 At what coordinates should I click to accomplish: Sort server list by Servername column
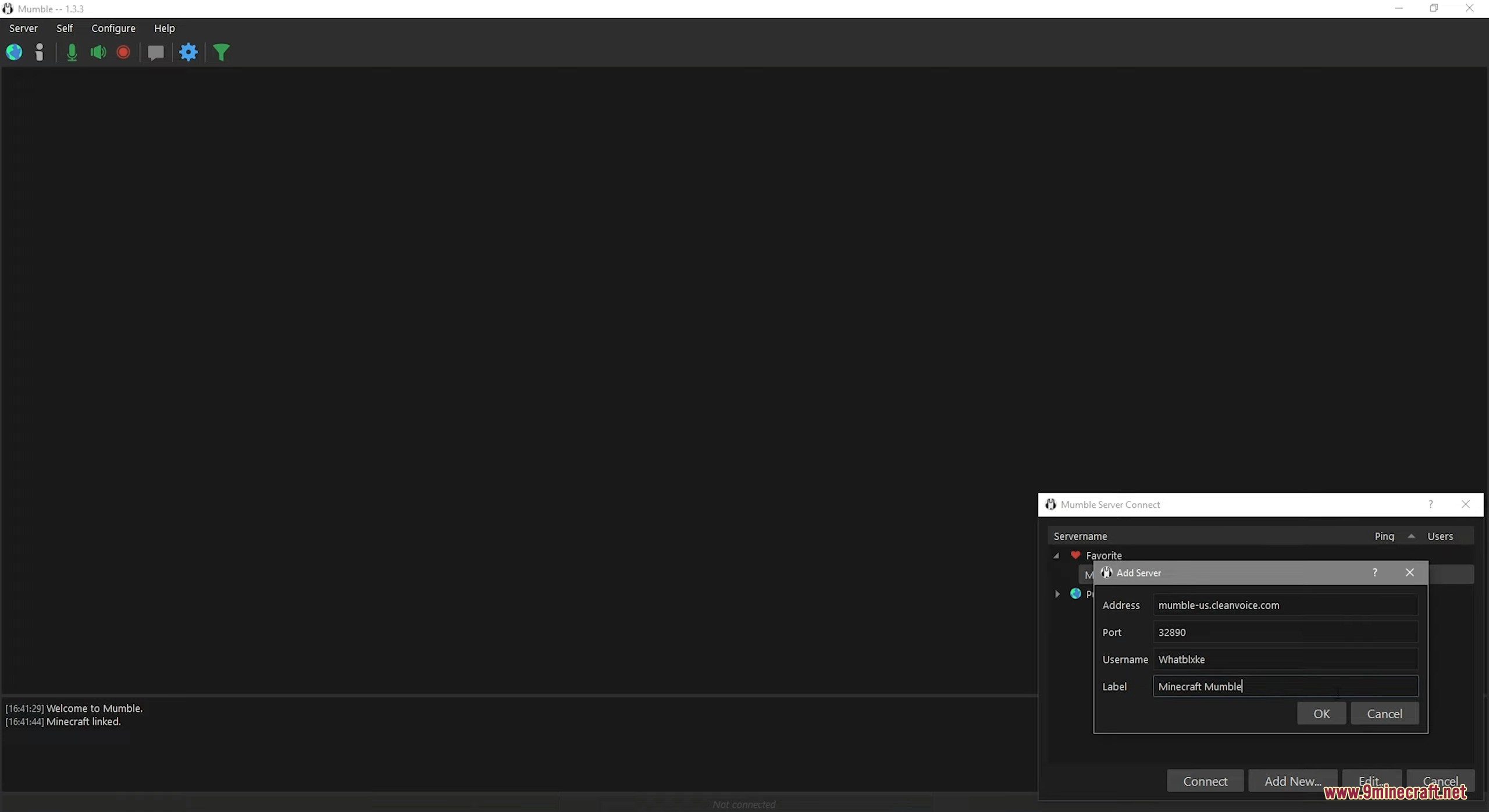tap(1080, 536)
